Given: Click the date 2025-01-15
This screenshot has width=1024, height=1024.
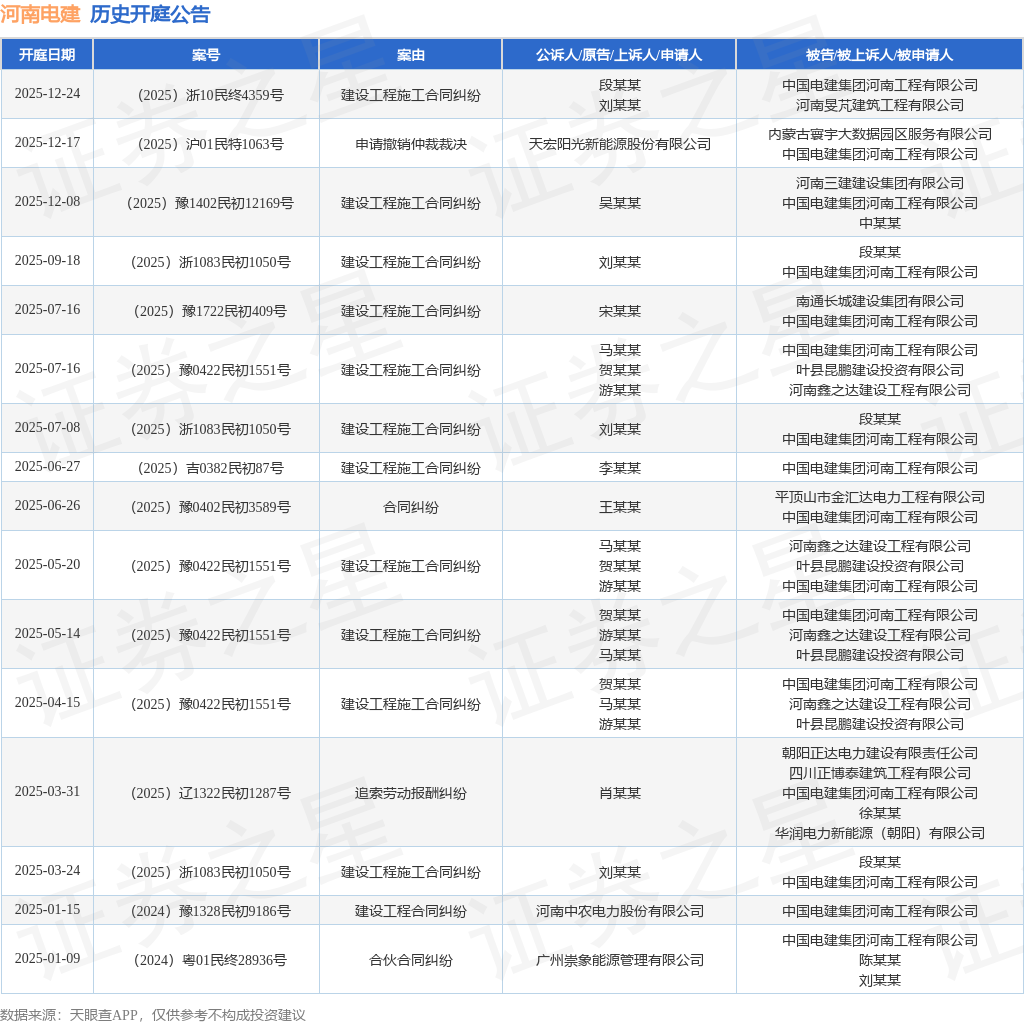Looking at the screenshot, I should [47, 910].
